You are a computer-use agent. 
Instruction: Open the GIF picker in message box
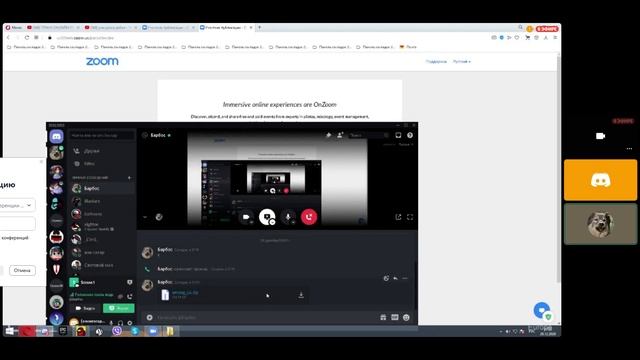tap(395, 317)
